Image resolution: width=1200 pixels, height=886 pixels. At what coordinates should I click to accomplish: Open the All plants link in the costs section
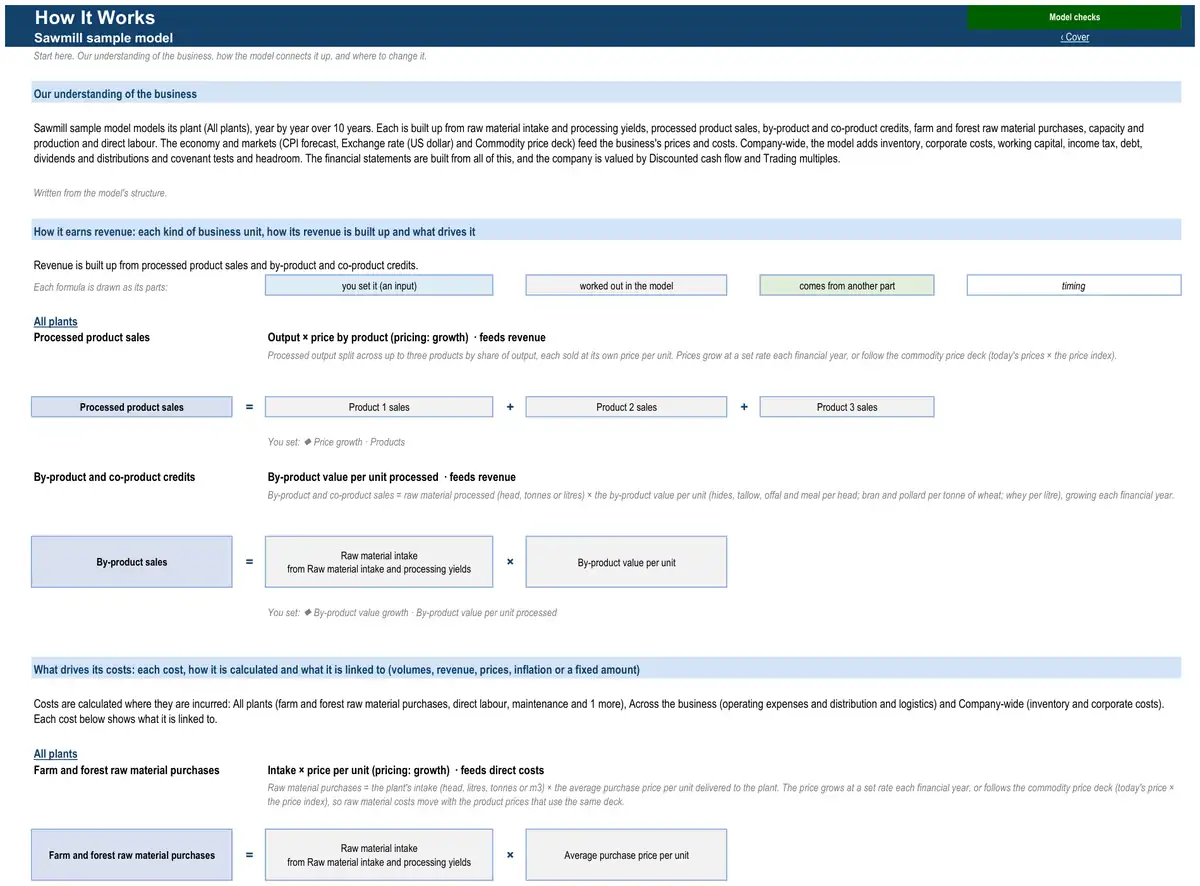pos(56,754)
